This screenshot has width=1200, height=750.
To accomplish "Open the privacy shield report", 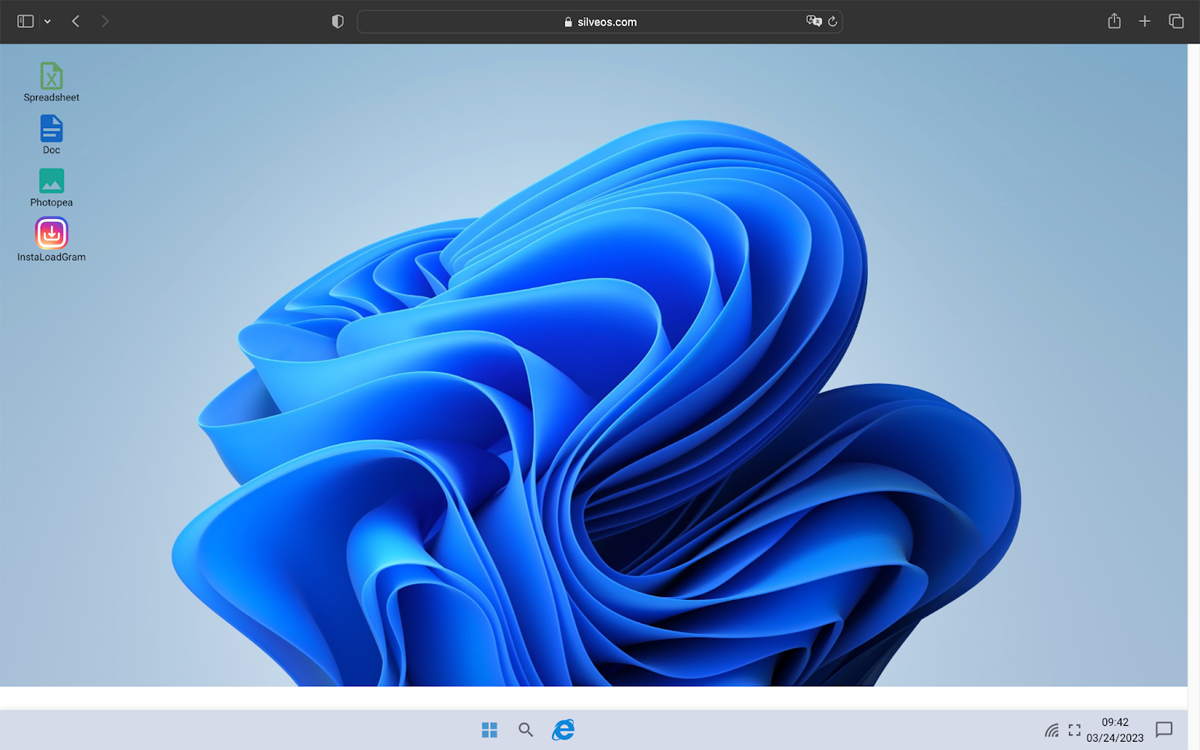I will pos(338,21).
